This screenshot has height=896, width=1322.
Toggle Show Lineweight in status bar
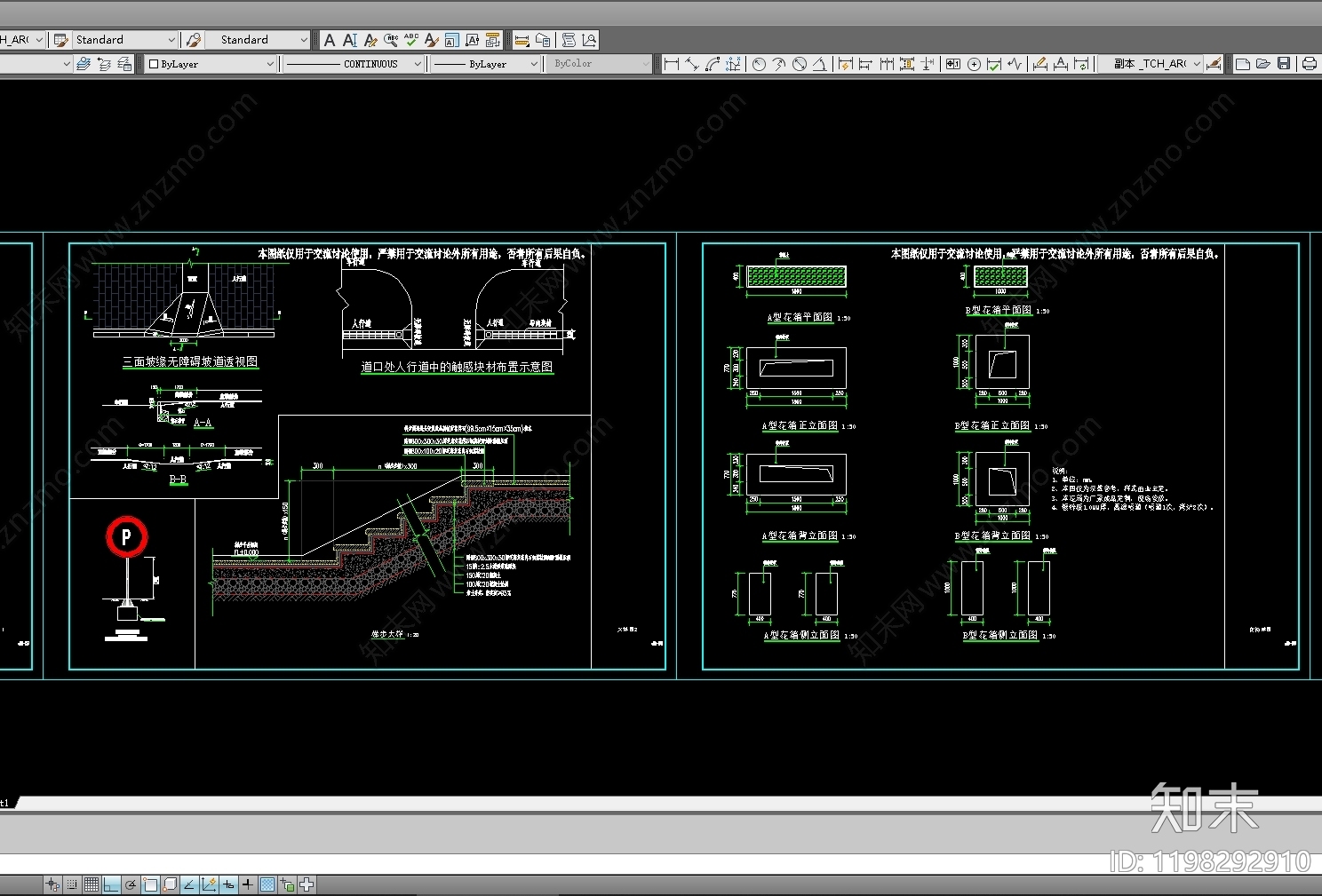click(x=248, y=884)
